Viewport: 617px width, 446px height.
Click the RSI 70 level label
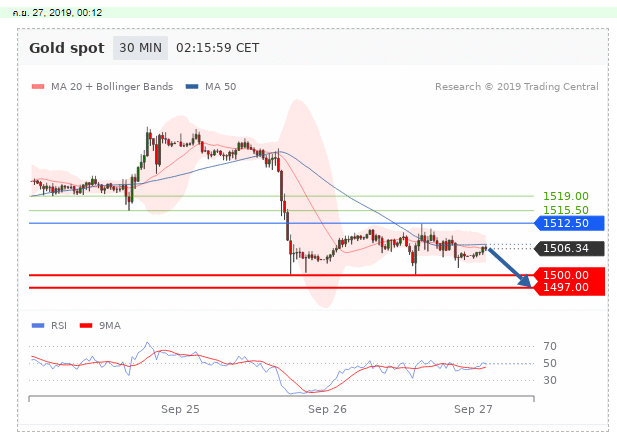[550, 346]
